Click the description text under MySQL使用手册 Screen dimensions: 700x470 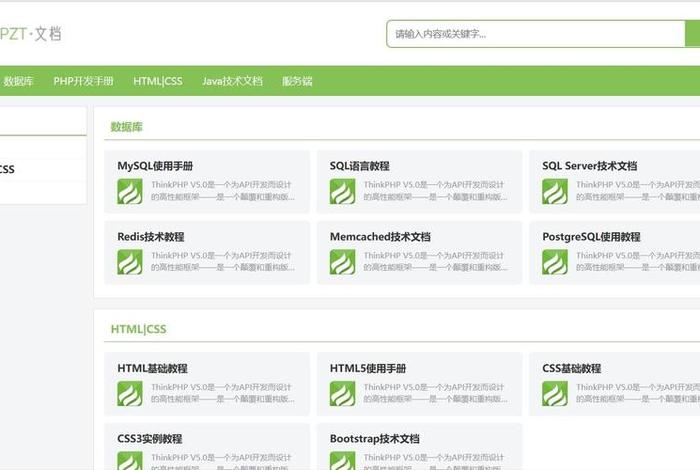click(222, 191)
